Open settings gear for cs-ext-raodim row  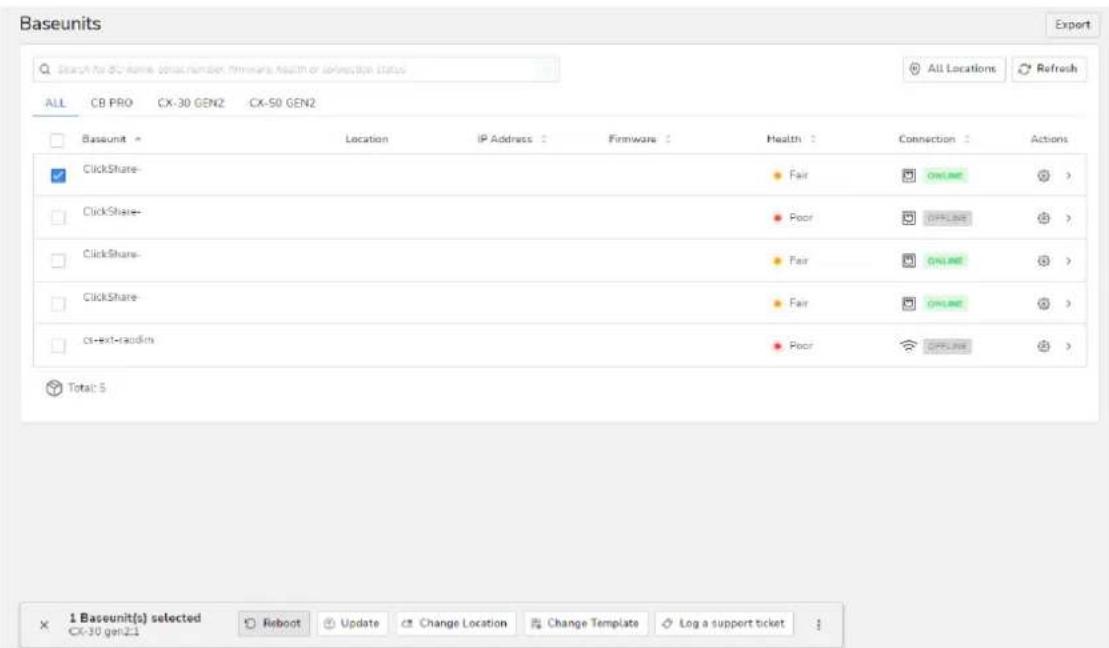pyautogui.click(x=1043, y=346)
